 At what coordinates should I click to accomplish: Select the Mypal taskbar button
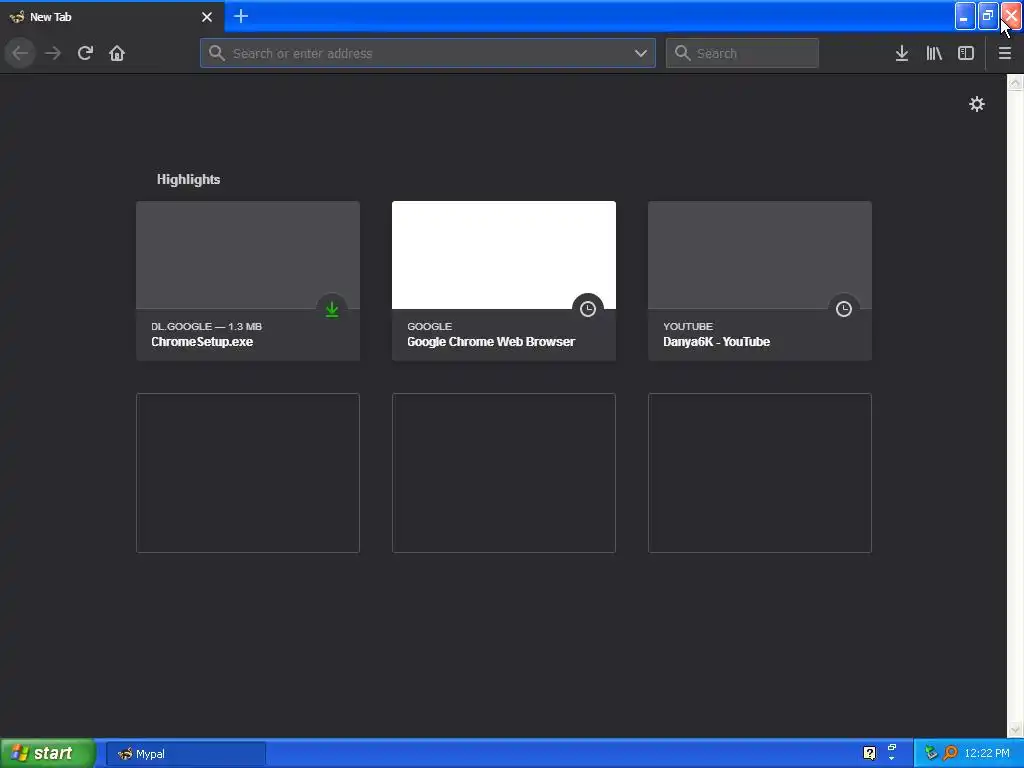(185, 754)
